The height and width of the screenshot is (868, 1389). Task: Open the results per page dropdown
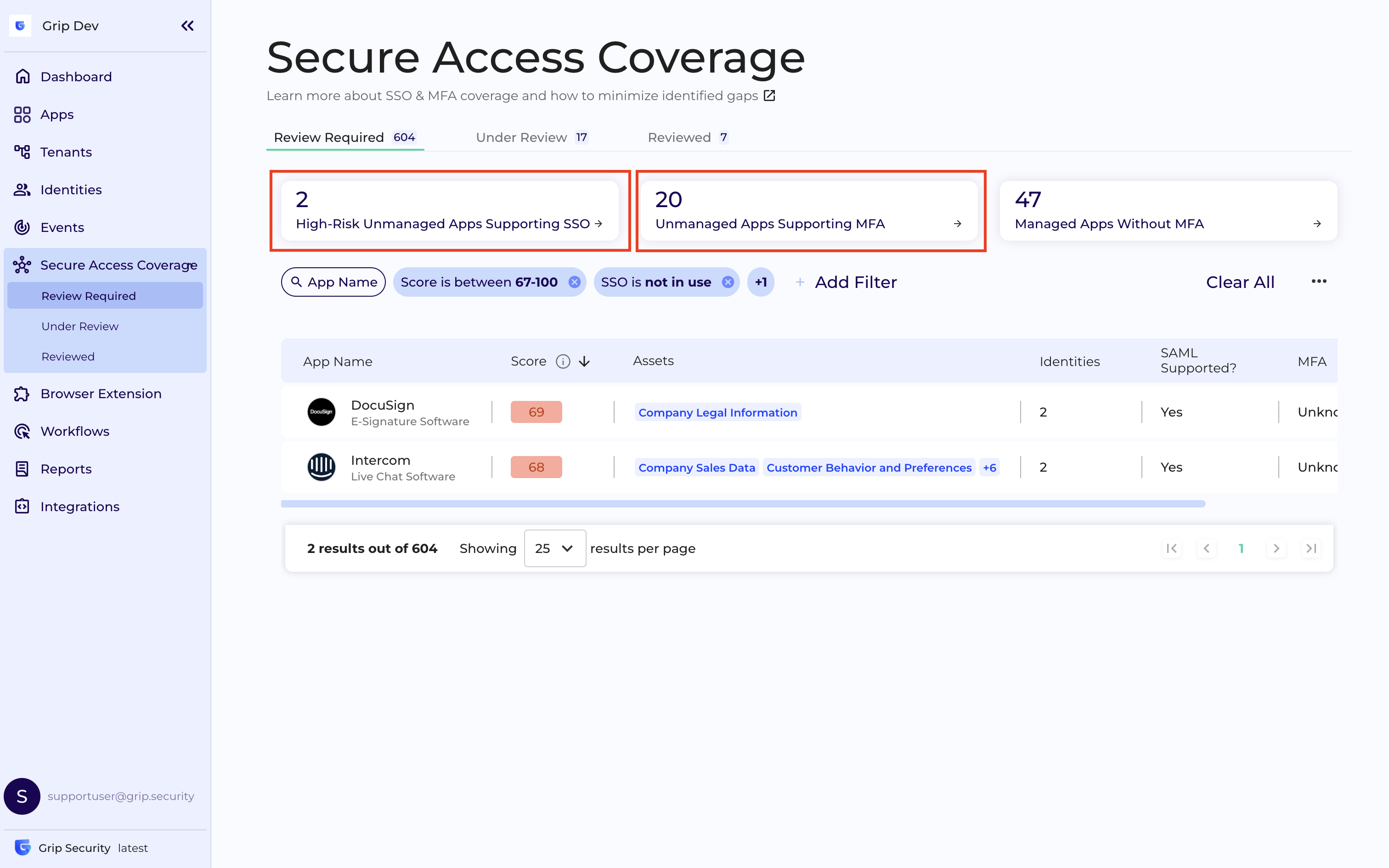tap(554, 548)
